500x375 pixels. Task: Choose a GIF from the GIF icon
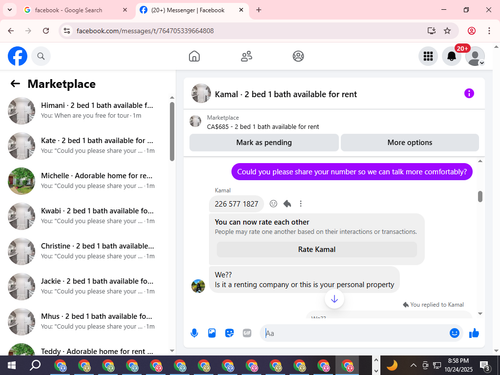[x=247, y=333]
